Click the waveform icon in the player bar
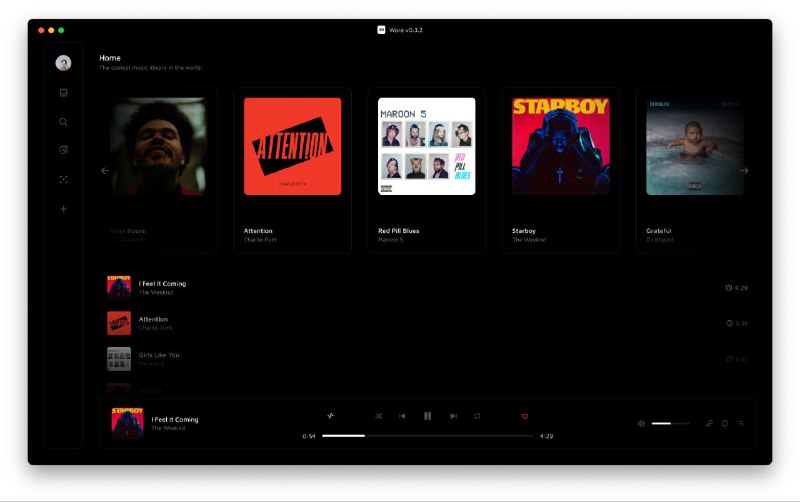800x502 pixels. [x=330, y=416]
